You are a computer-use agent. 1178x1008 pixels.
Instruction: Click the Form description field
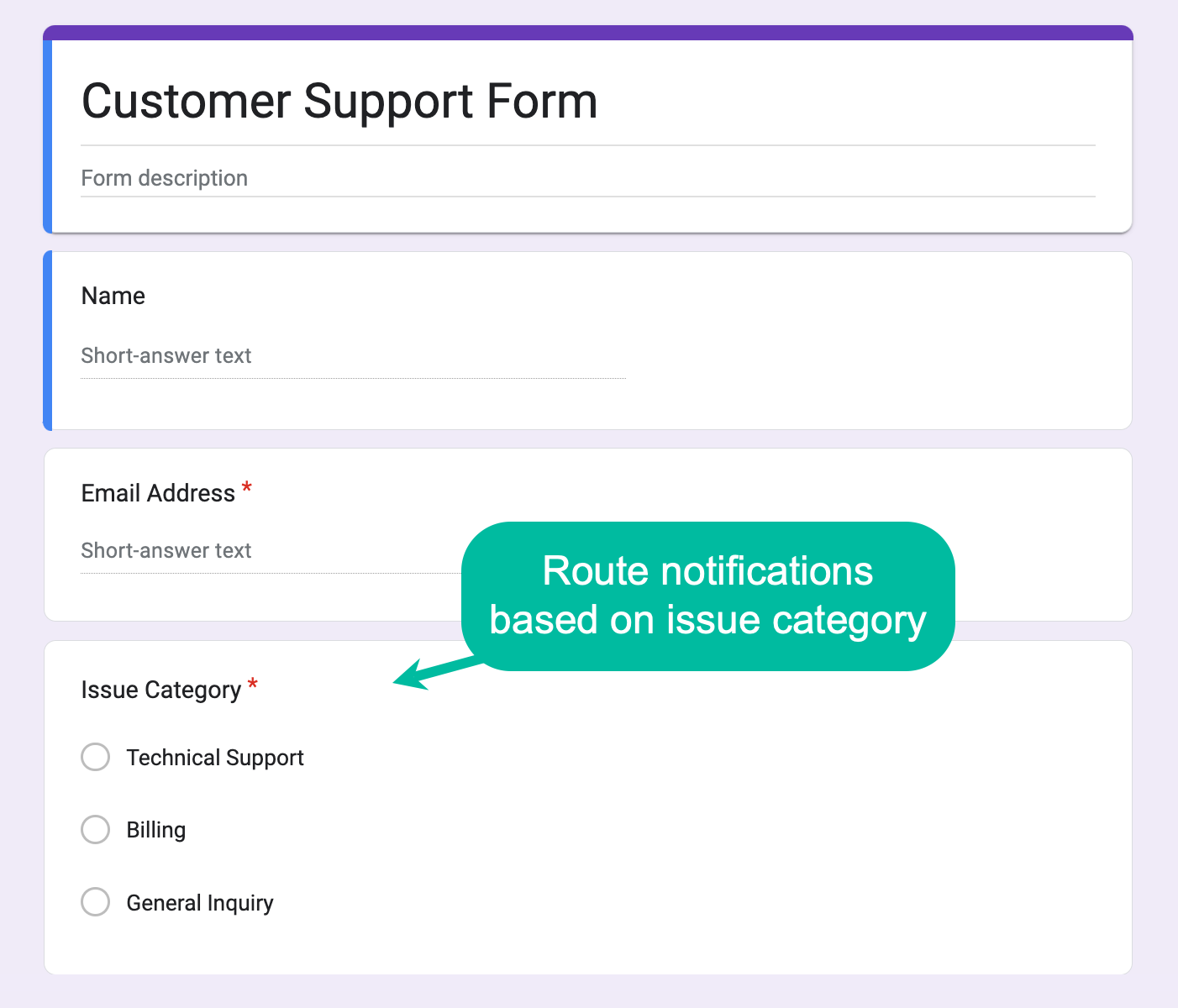[165, 178]
